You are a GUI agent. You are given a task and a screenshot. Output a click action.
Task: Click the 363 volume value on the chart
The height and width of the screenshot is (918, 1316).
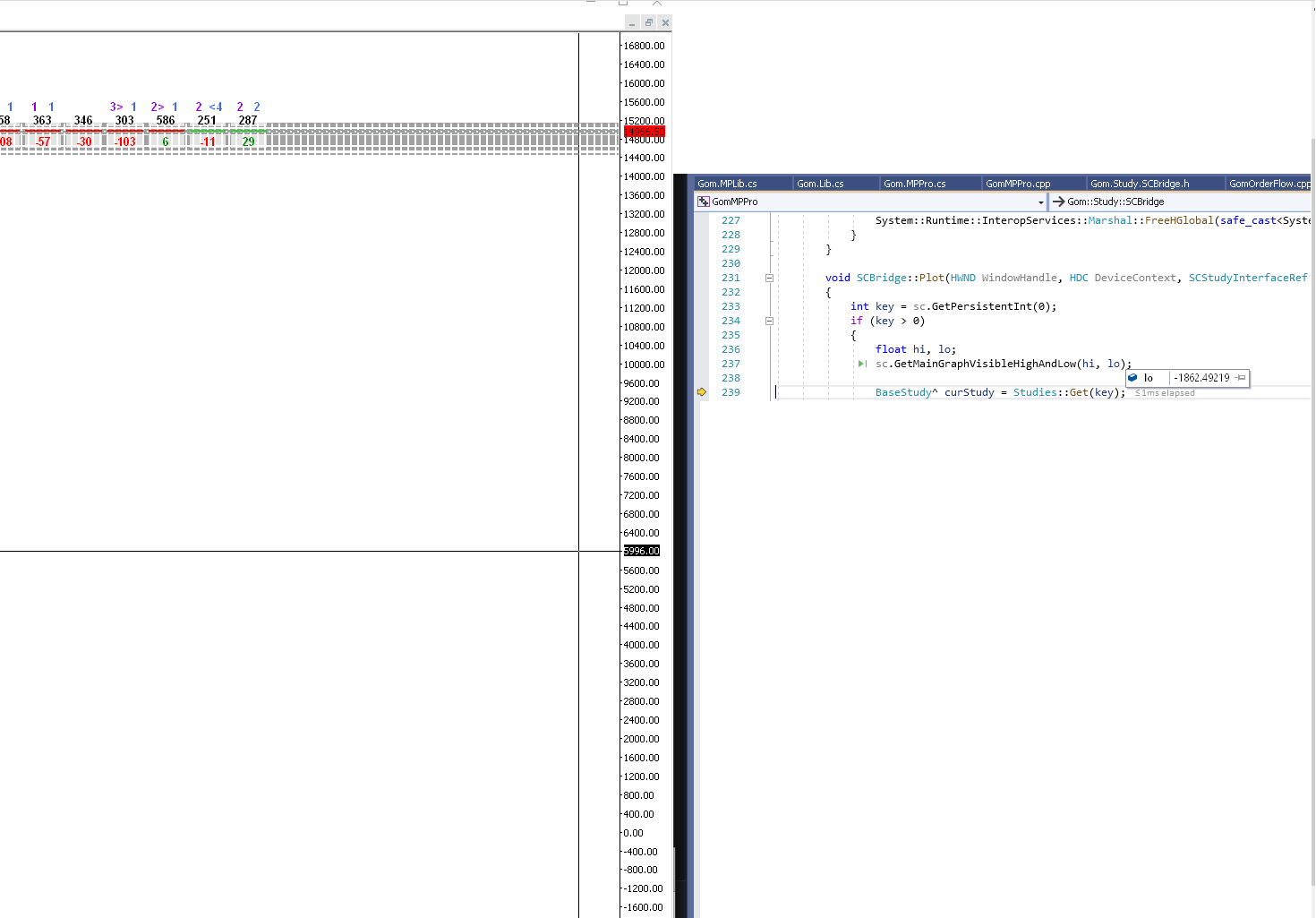pyautogui.click(x=42, y=120)
